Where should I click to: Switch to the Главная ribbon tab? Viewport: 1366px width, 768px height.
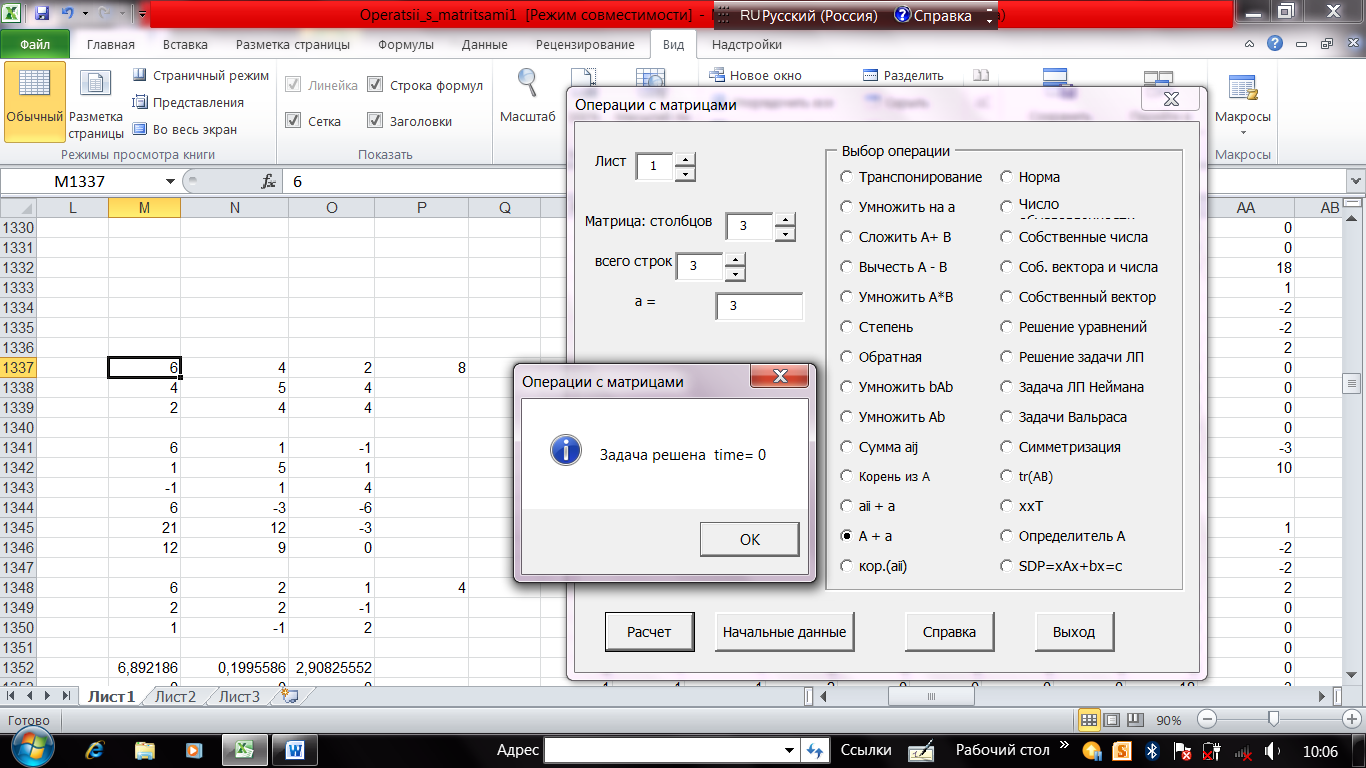point(111,44)
